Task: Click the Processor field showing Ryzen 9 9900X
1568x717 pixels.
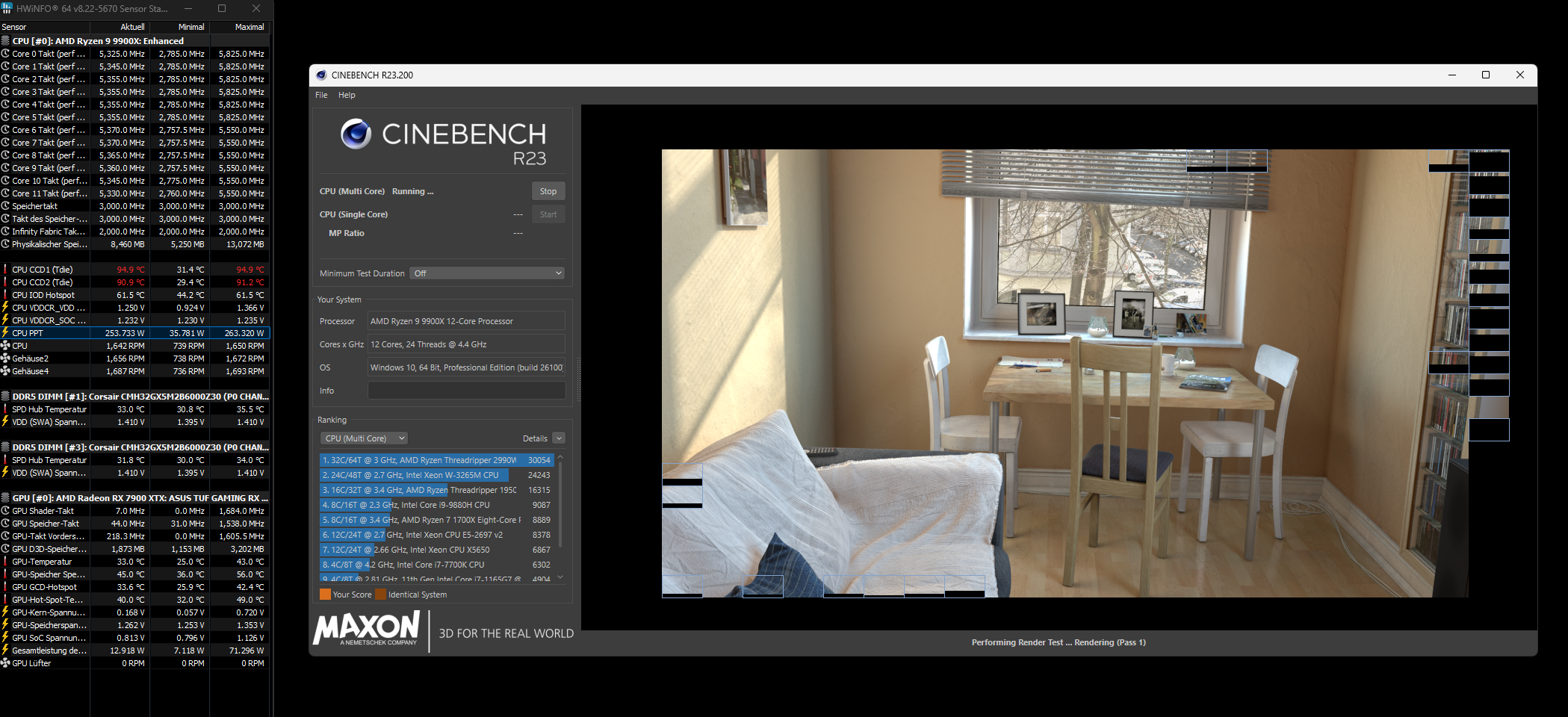Action: 466,321
